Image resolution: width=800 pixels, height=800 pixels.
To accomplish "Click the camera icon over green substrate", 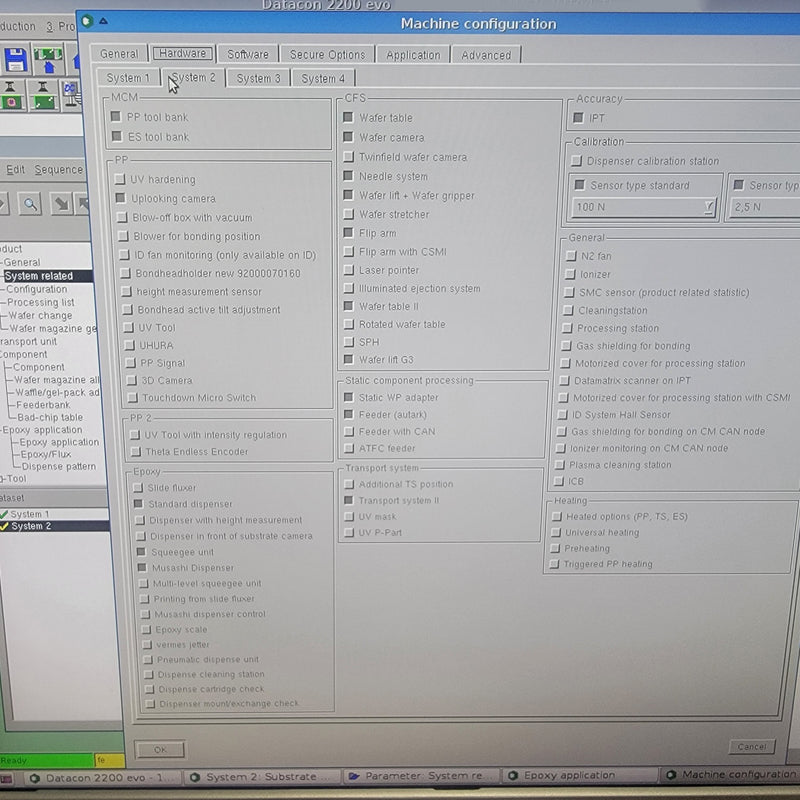I will 43,95.
